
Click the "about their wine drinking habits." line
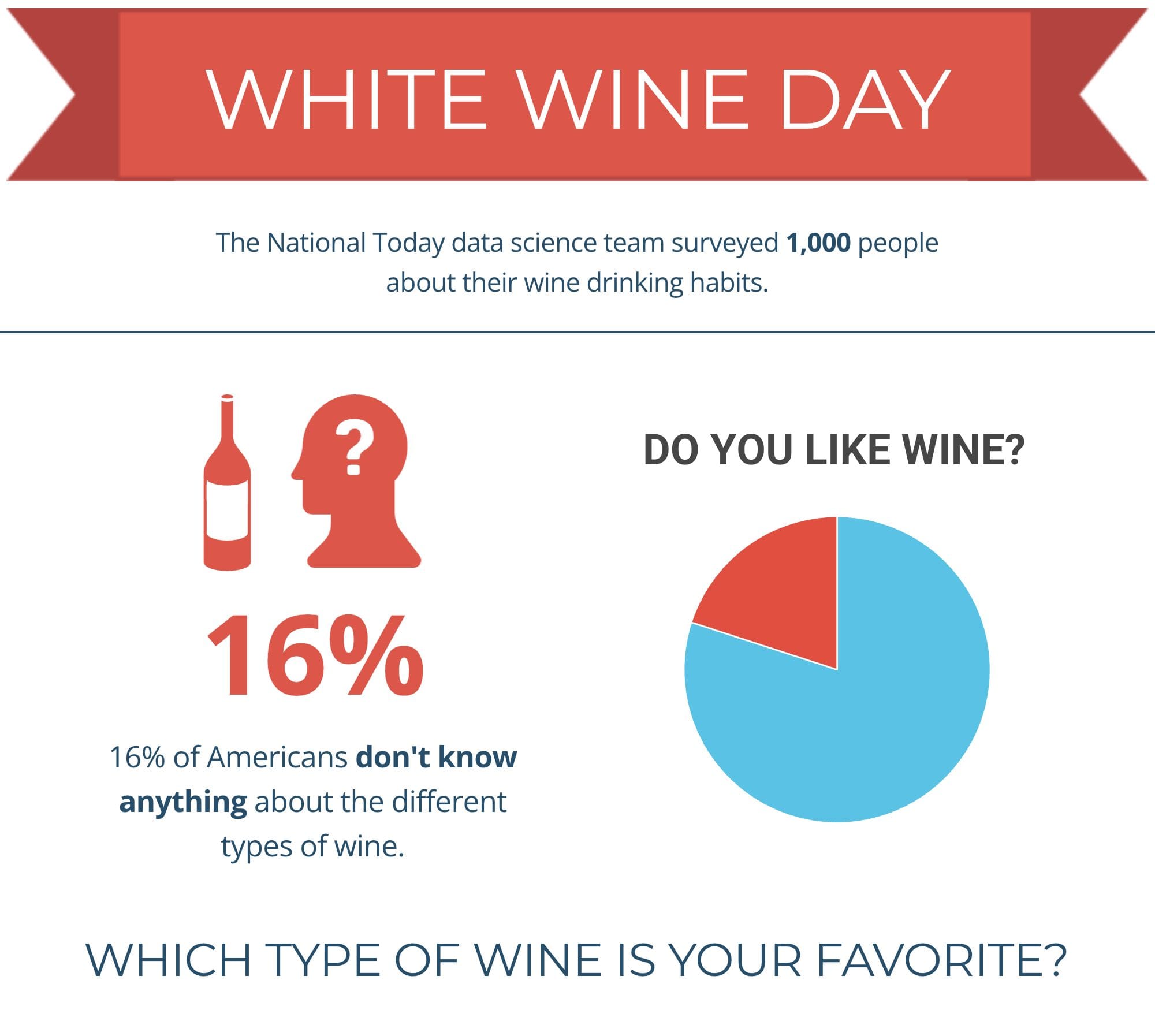point(577,283)
